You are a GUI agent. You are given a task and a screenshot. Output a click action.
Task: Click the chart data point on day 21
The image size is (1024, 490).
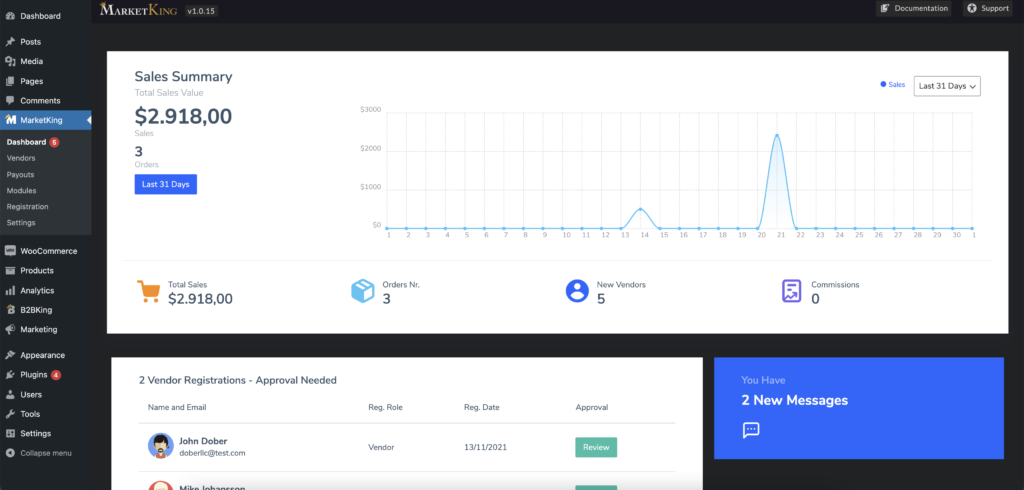776,135
